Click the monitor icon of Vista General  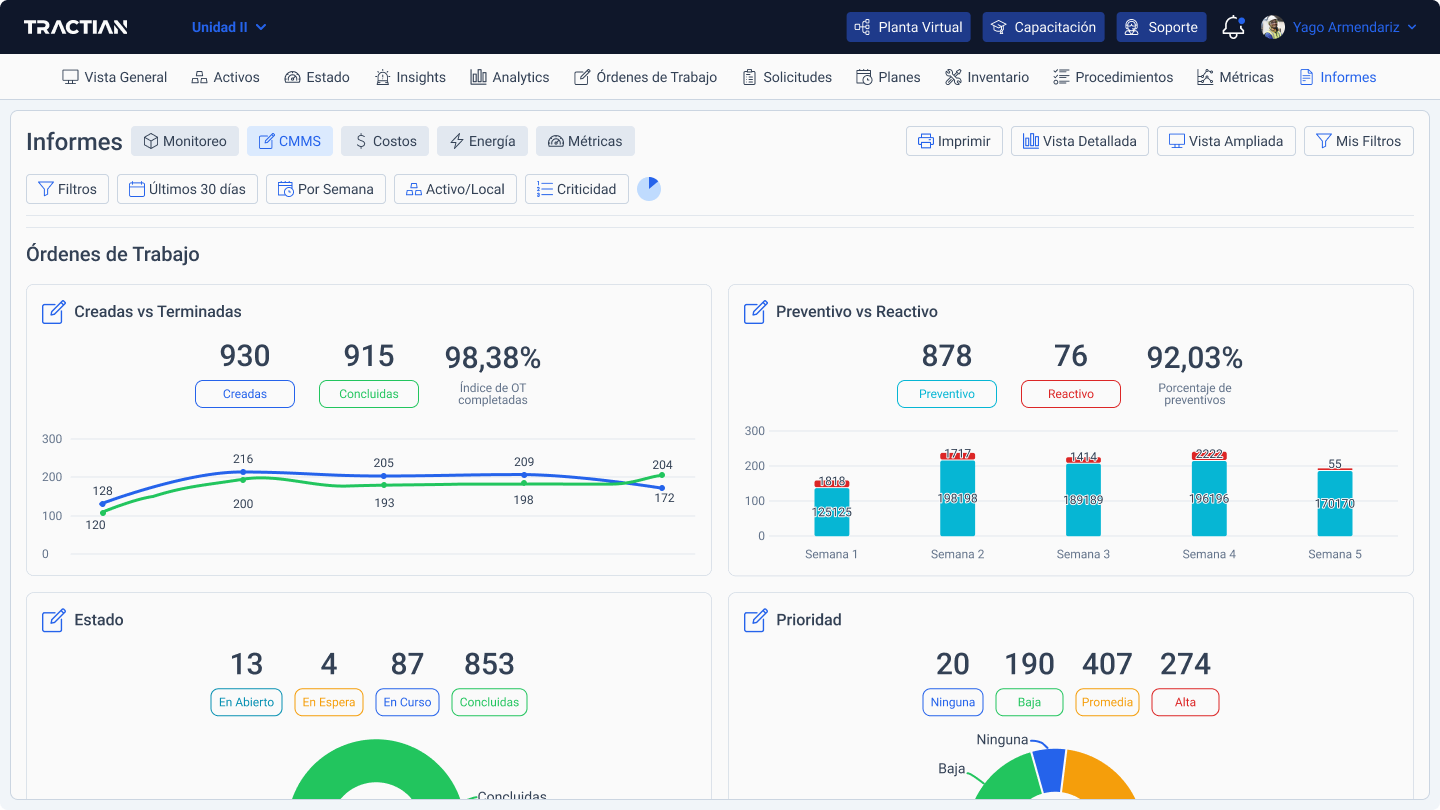coord(70,77)
